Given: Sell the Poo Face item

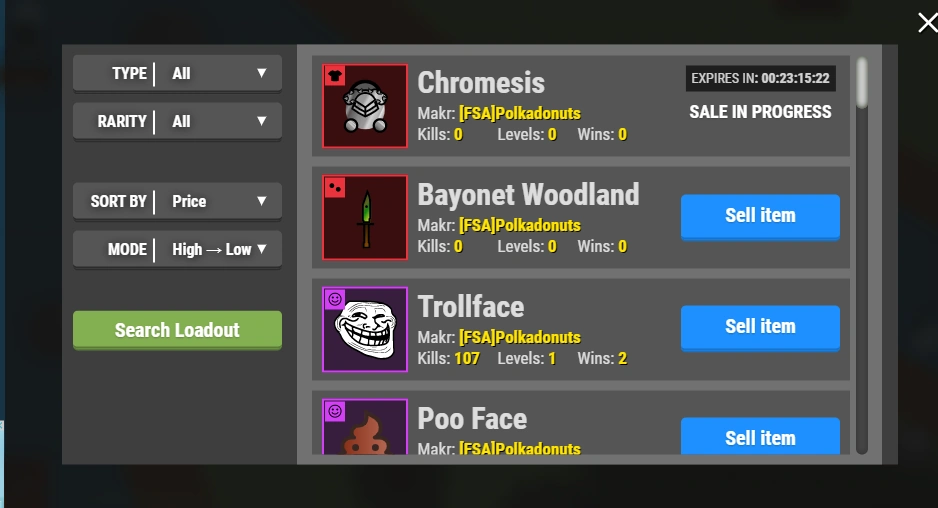Looking at the screenshot, I should click(760, 436).
